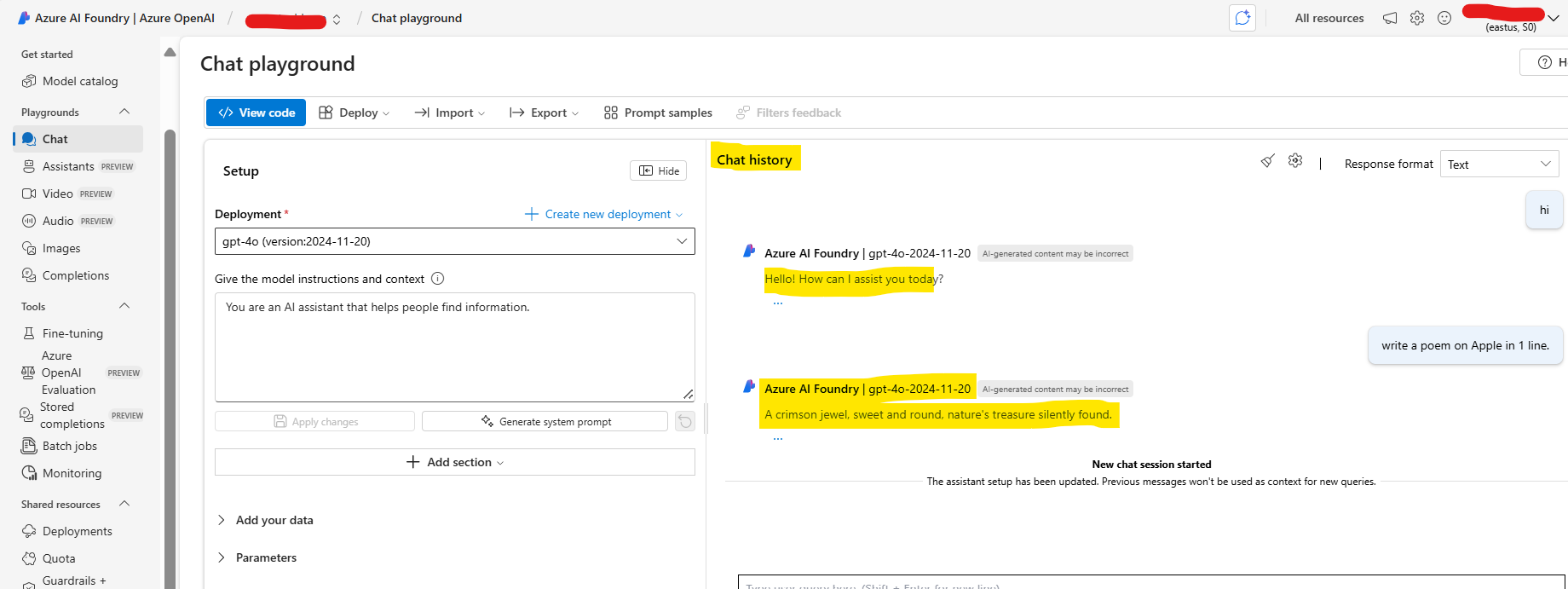Click the Azure AI Foundry logo icon

[x=24, y=18]
